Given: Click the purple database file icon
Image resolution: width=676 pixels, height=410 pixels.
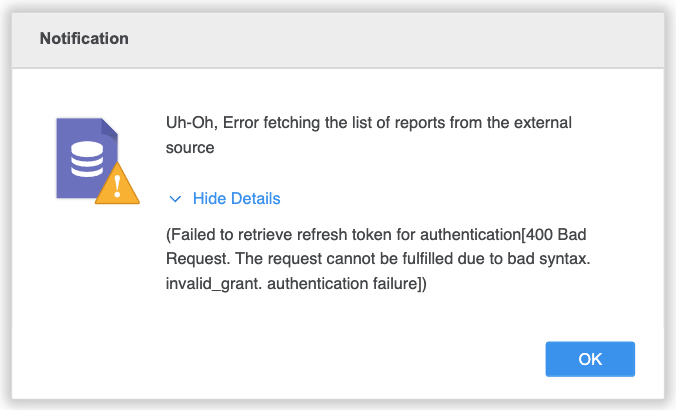Looking at the screenshot, I should [x=87, y=158].
